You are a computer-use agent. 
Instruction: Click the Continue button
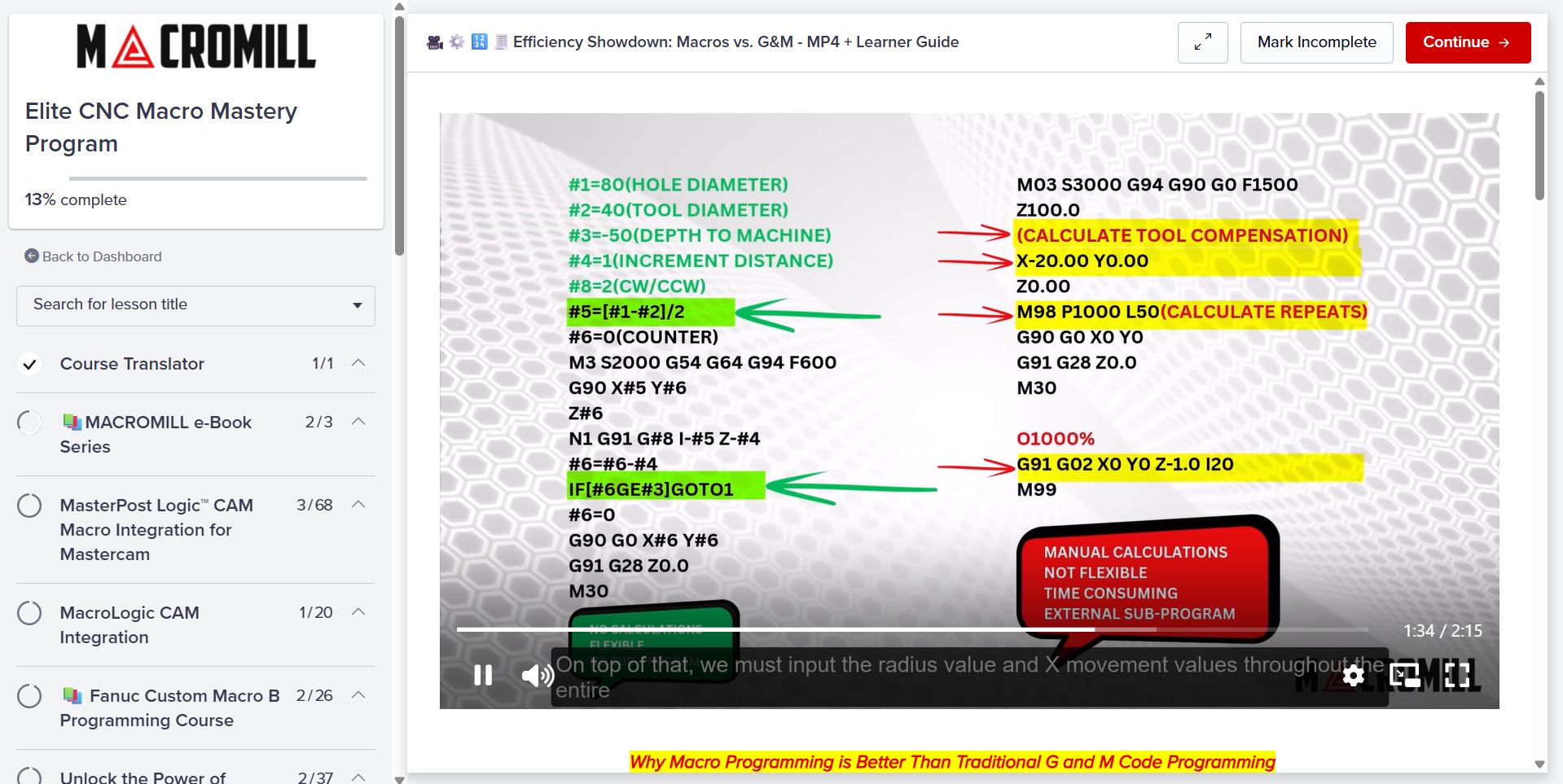click(x=1468, y=42)
